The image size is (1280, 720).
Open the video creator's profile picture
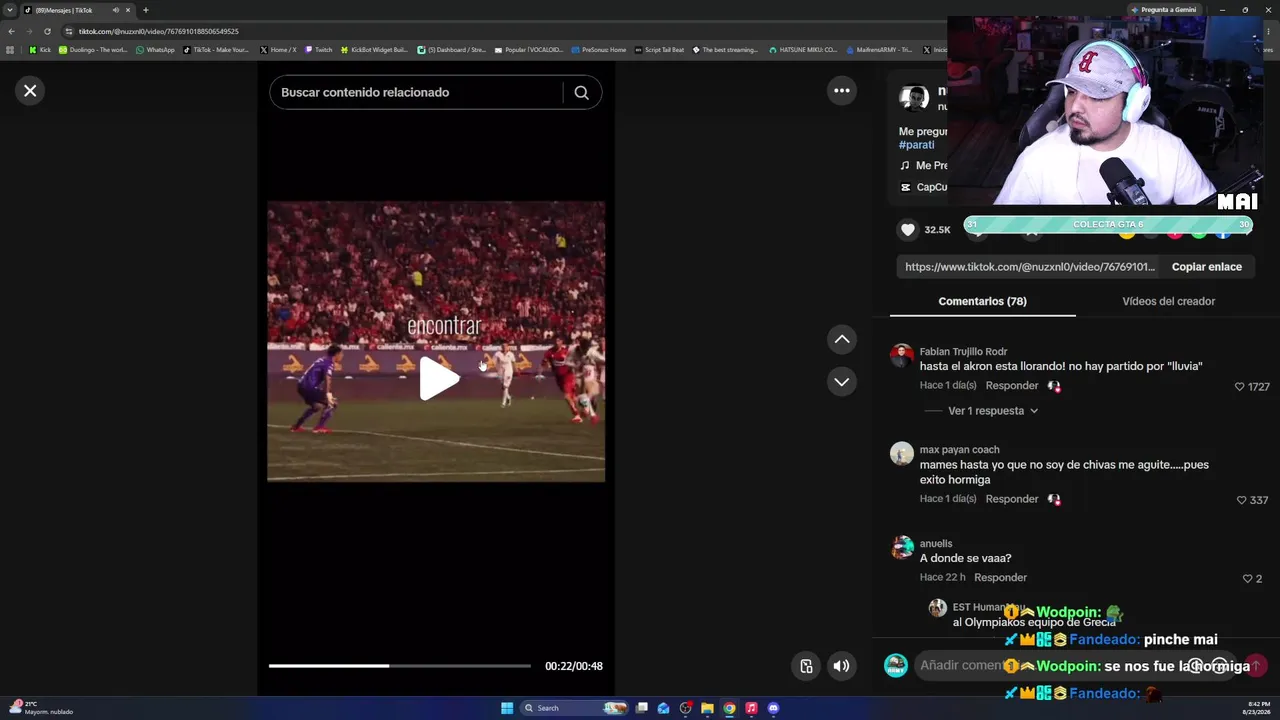click(x=913, y=98)
